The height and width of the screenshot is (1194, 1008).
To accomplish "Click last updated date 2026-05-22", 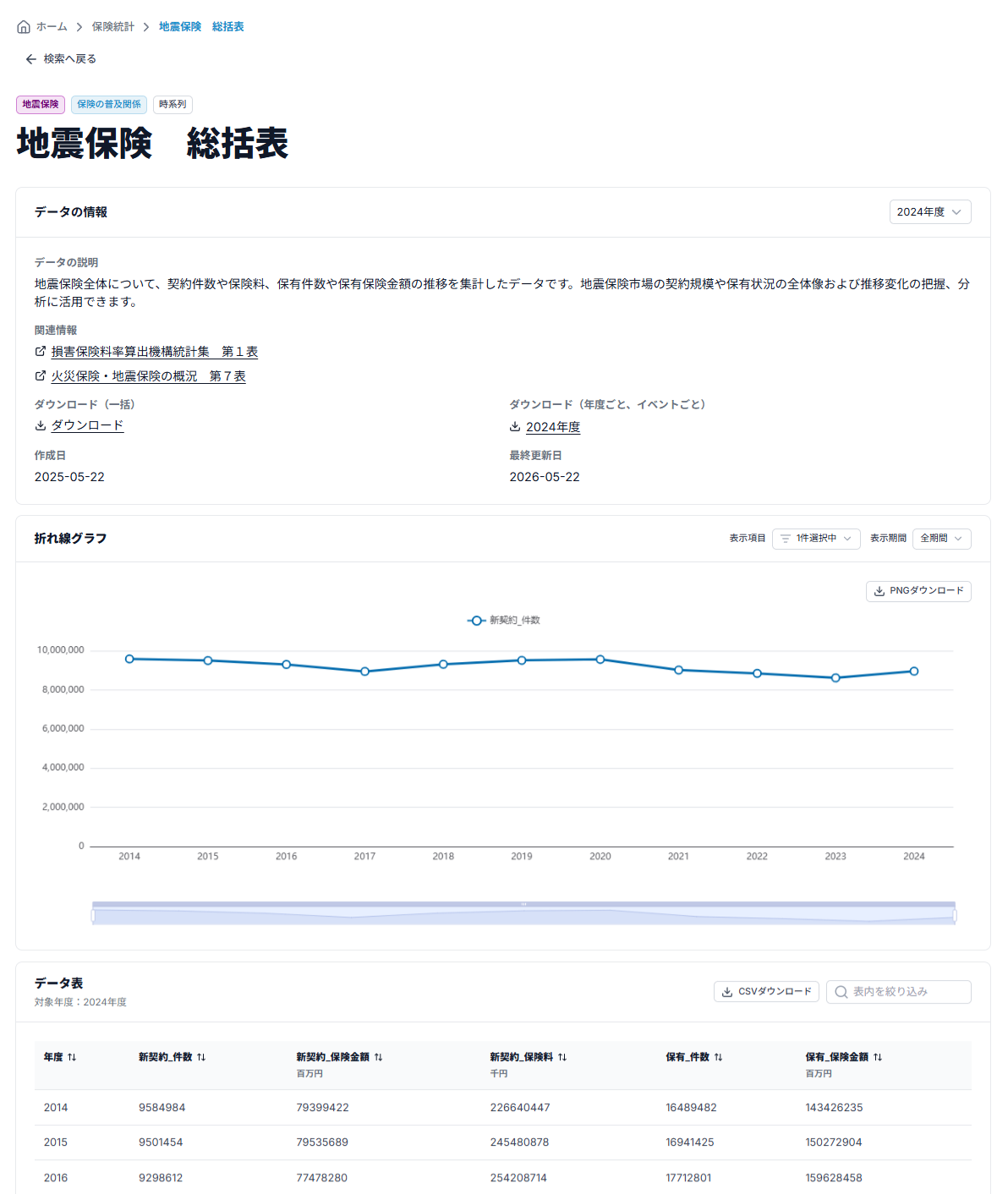I will (x=545, y=477).
